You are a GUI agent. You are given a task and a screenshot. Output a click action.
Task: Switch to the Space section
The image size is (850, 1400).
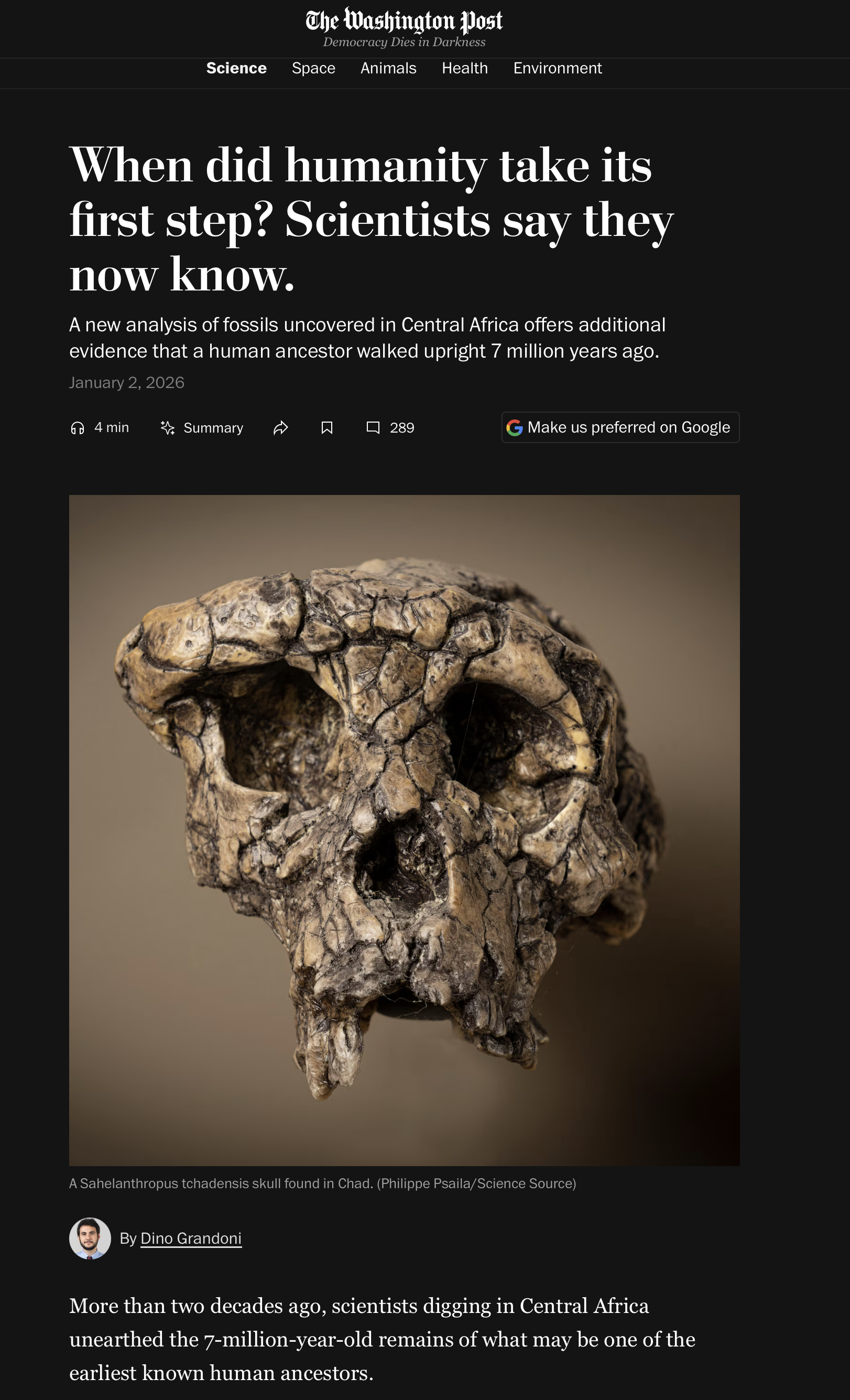(x=313, y=68)
